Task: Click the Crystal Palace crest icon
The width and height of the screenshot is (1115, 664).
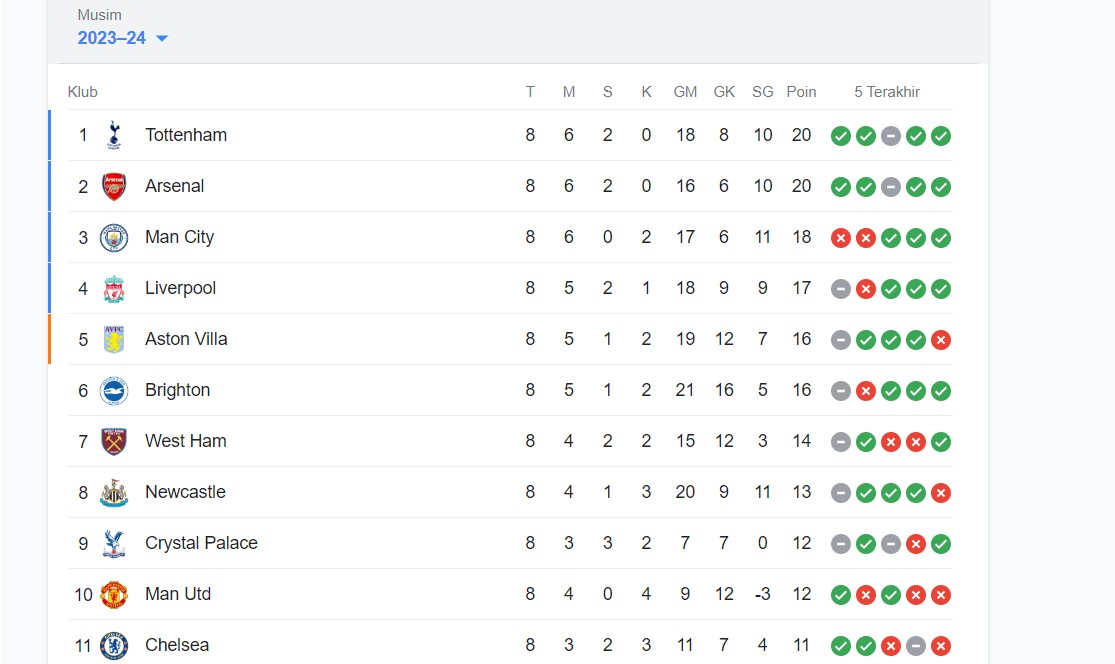Action: click(114, 544)
